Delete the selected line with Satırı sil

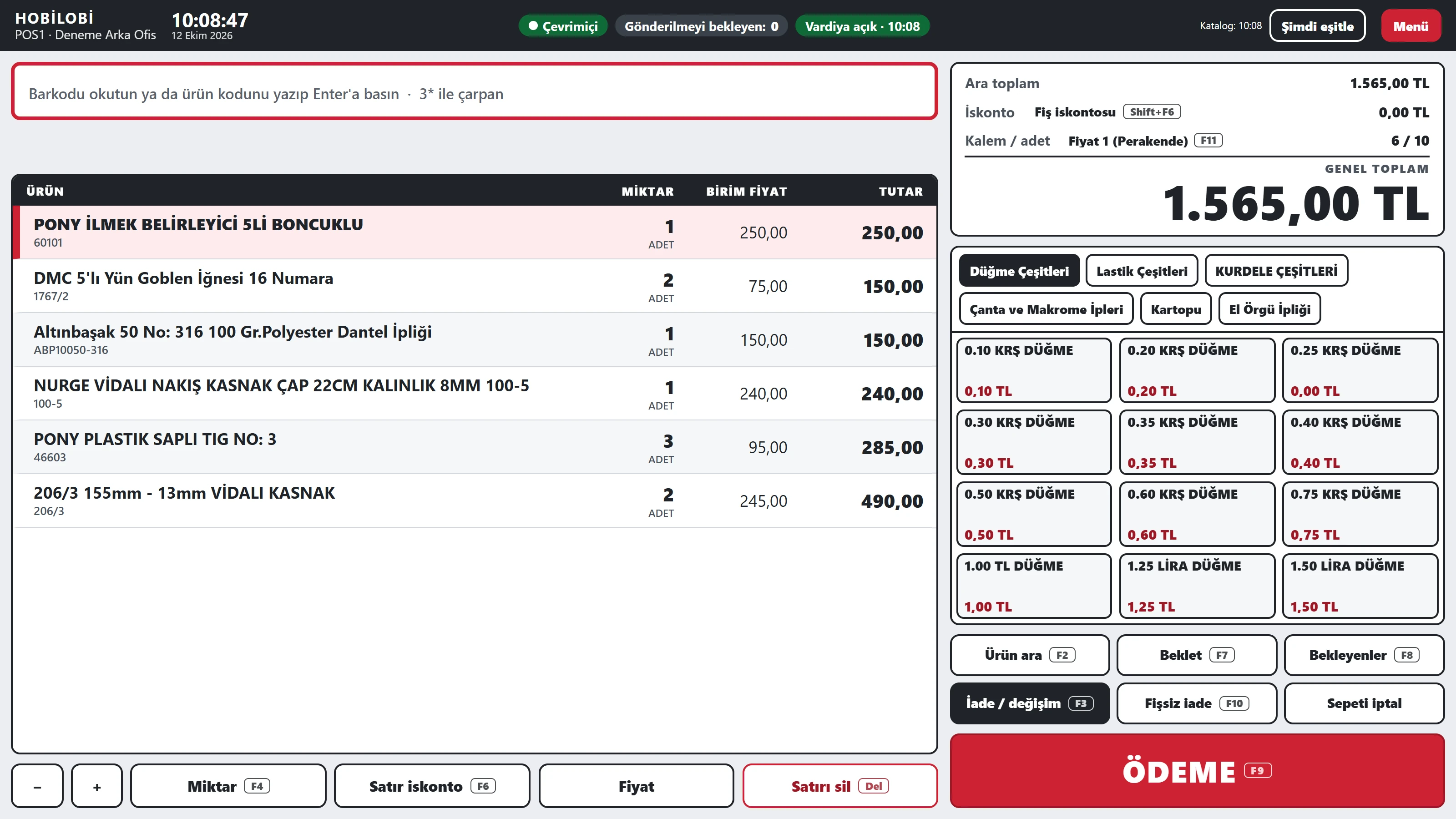click(840, 786)
